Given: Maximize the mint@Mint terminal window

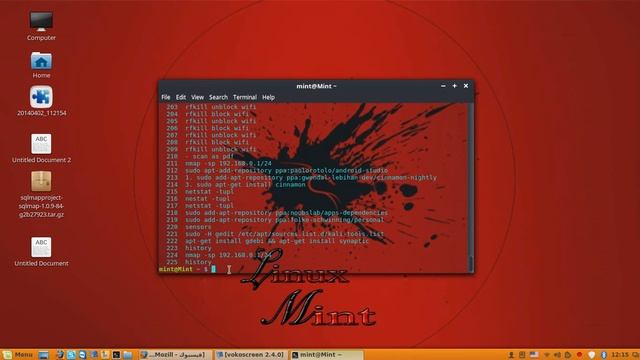Looking at the screenshot, I should (x=454, y=86).
